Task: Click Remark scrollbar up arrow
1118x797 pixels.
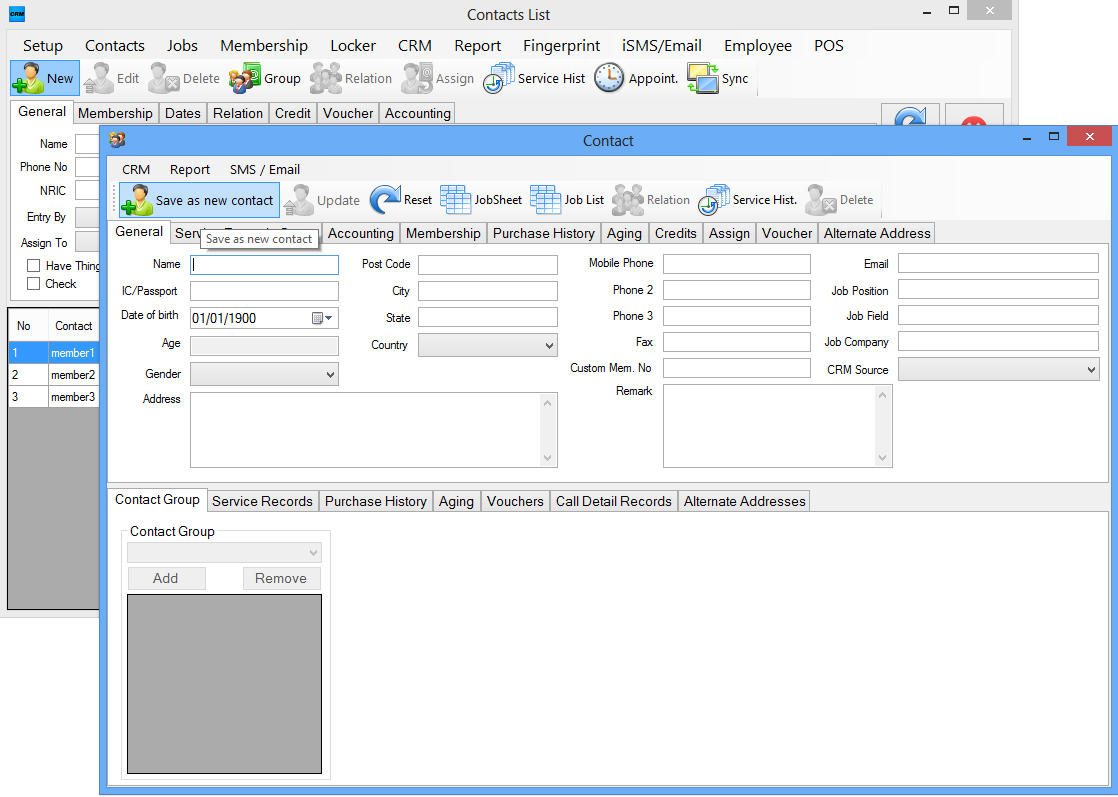Action: click(882, 395)
